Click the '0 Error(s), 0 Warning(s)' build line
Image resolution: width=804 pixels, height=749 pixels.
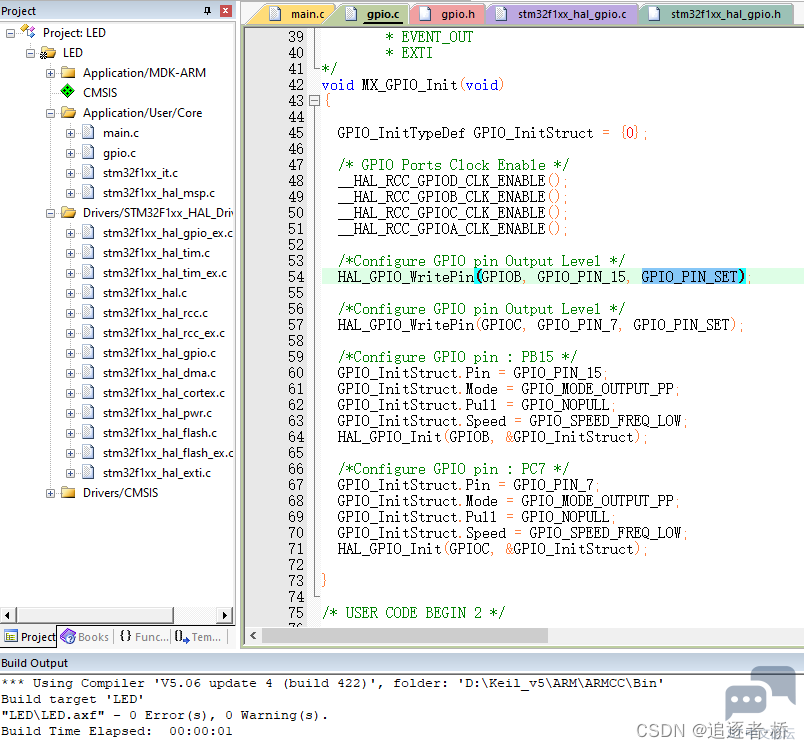pos(164,715)
